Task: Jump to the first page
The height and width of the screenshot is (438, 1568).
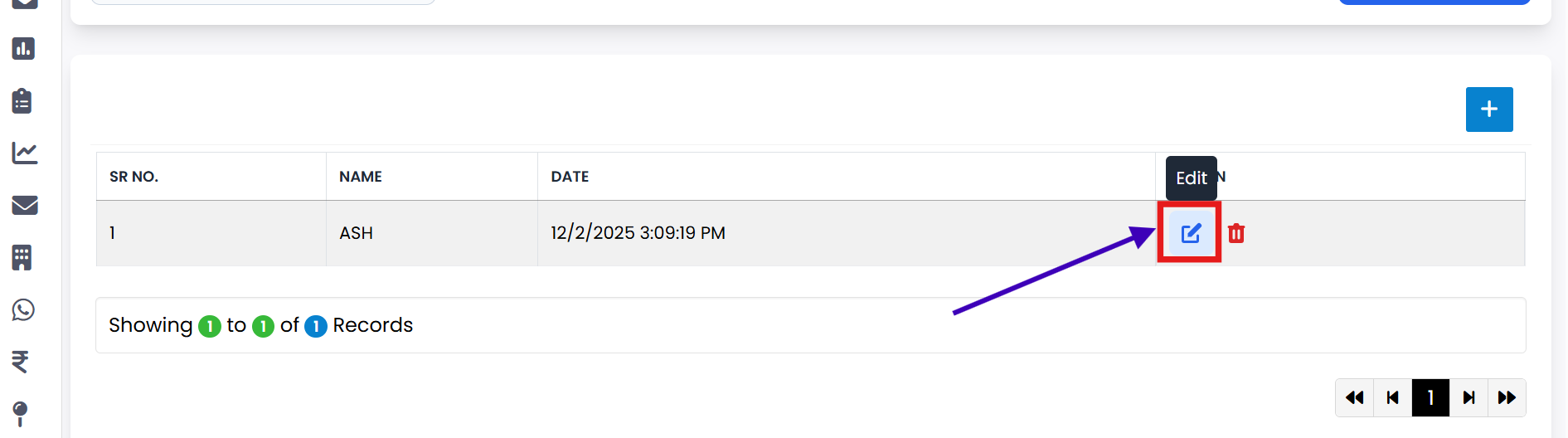Action: 1355,398
